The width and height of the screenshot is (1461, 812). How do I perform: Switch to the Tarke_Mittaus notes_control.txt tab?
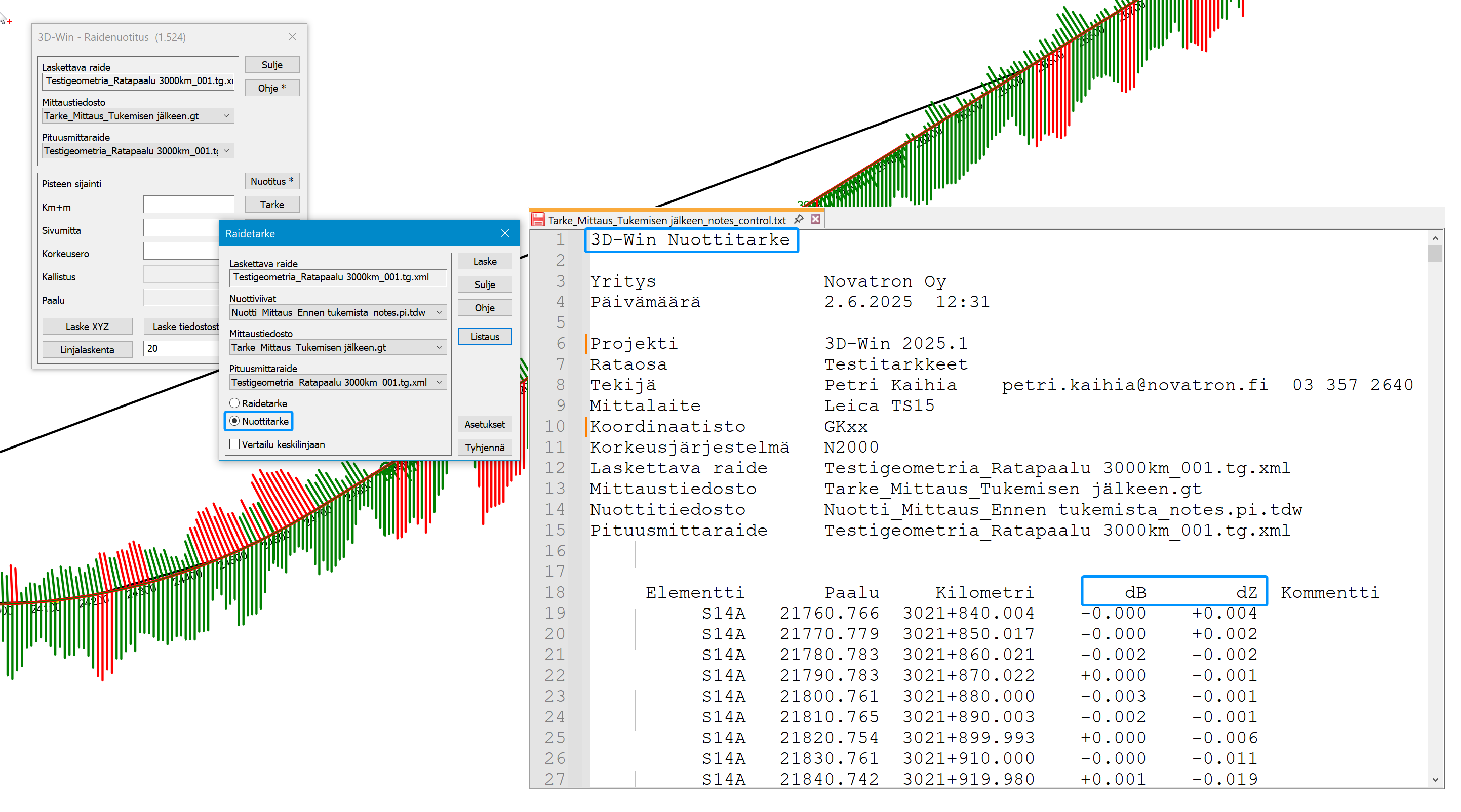pos(666,220)
